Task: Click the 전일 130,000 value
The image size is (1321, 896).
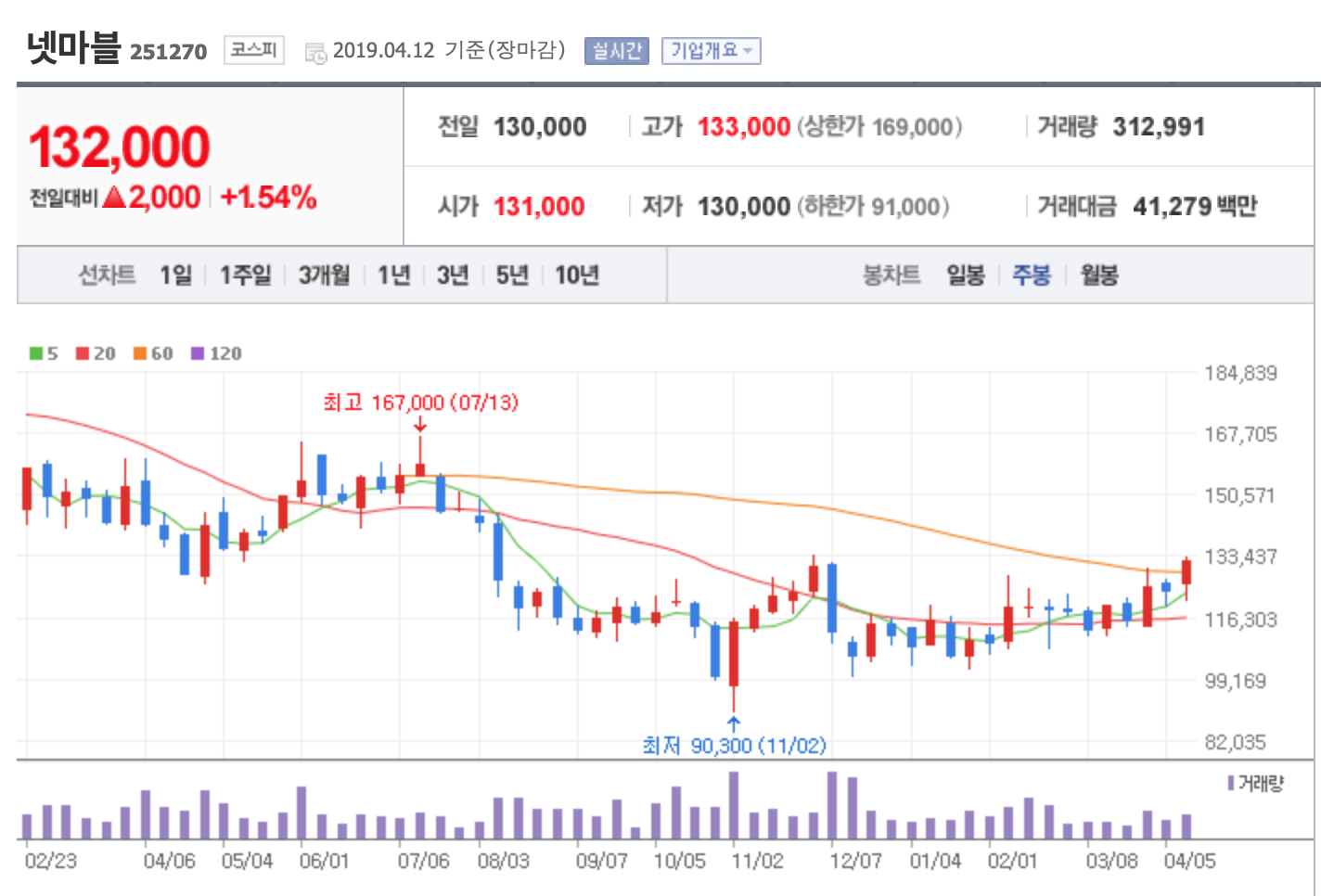Action: (540, 126)
